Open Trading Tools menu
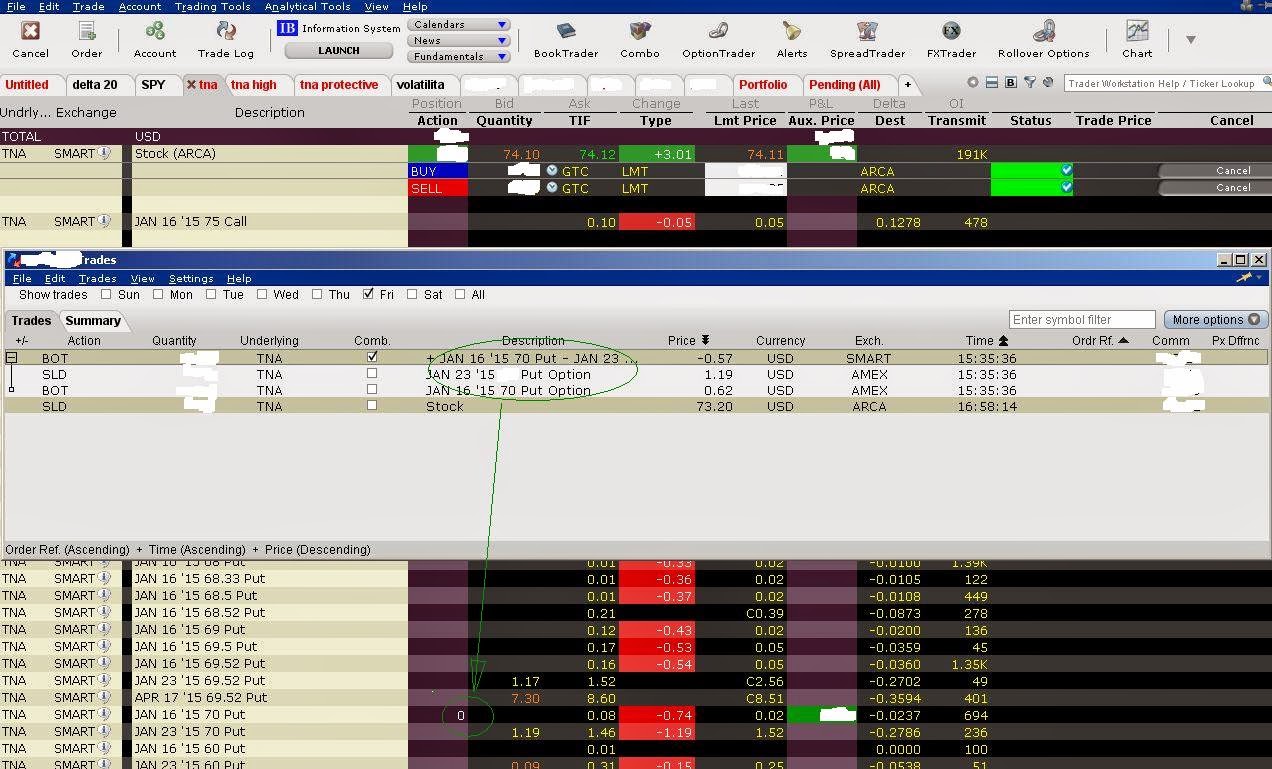The width and height of the screenshot is (1272, 769). pos(212,6)
